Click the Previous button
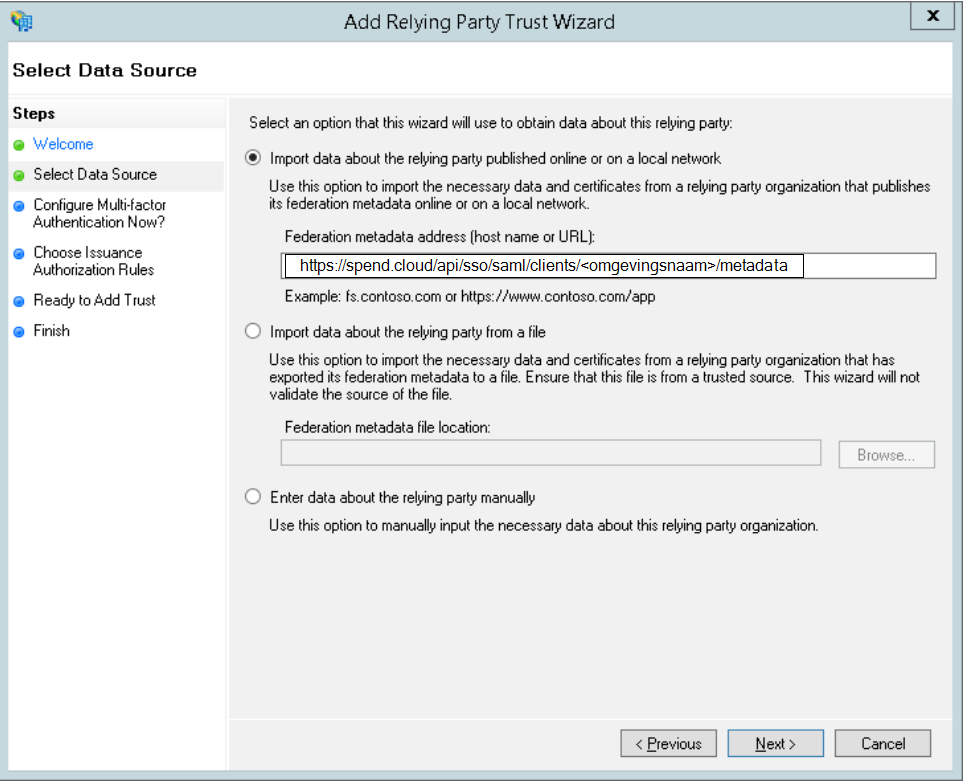Viewport: 964px width, 781px height. pyautogui.click(x=668, y=743)
